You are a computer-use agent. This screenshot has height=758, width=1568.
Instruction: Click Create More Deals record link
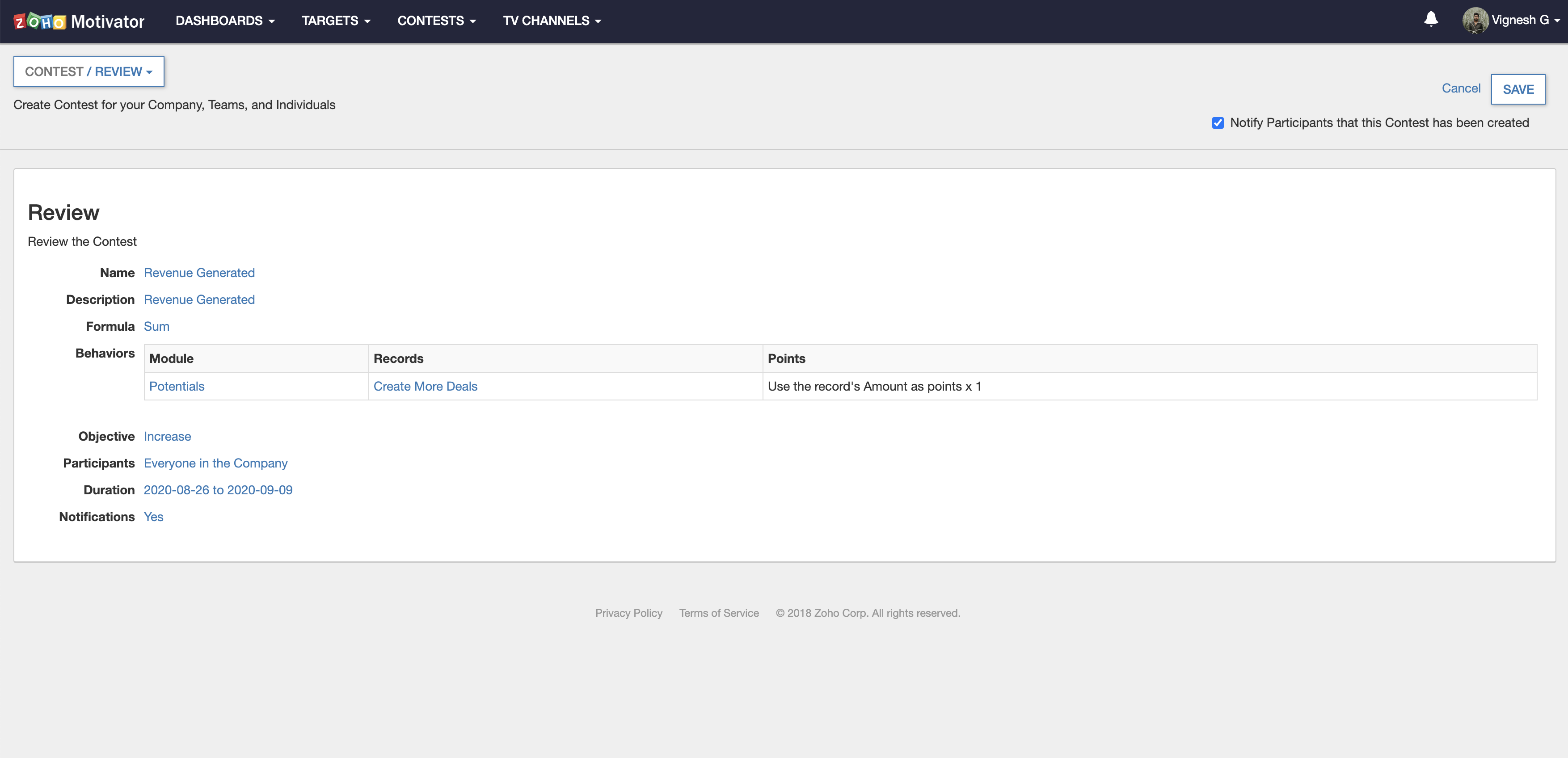coord(426,387)
